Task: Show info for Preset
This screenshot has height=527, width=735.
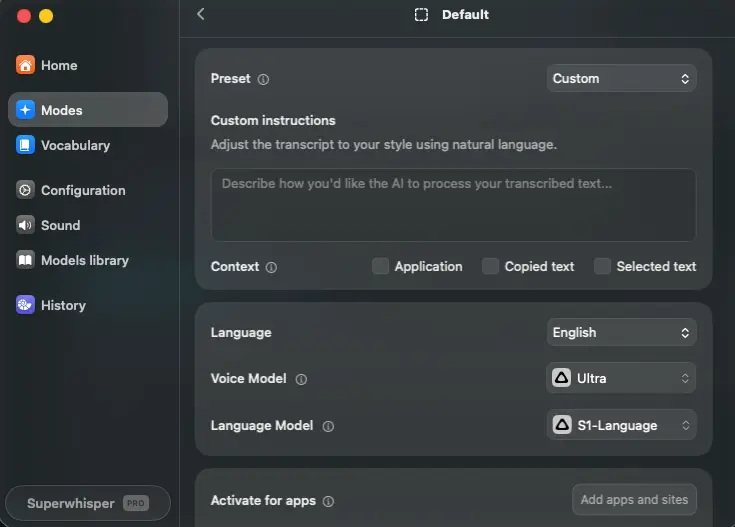Action: (x=263, y=79)
